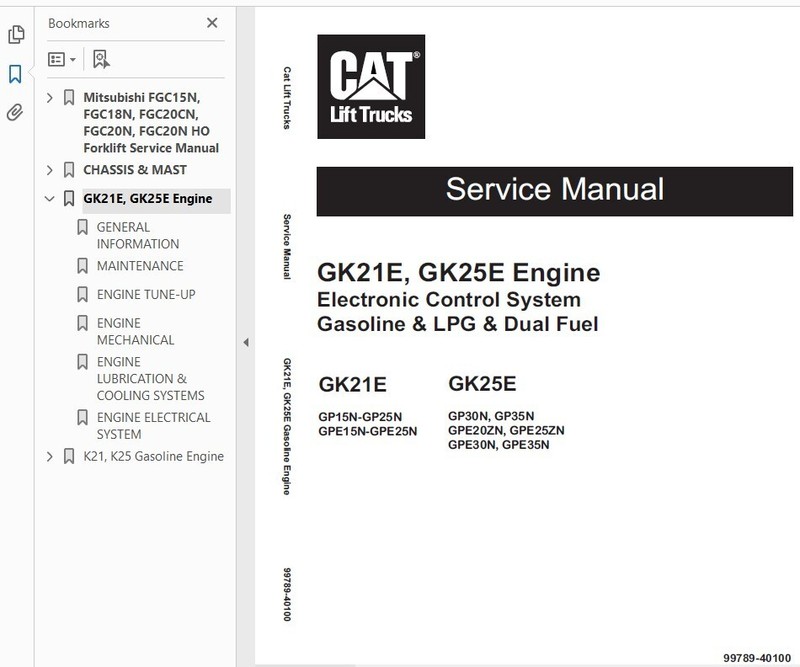Screen dimensions: 800x667
Task: Click the Service Manual title banner
Action: coord(555,191)
